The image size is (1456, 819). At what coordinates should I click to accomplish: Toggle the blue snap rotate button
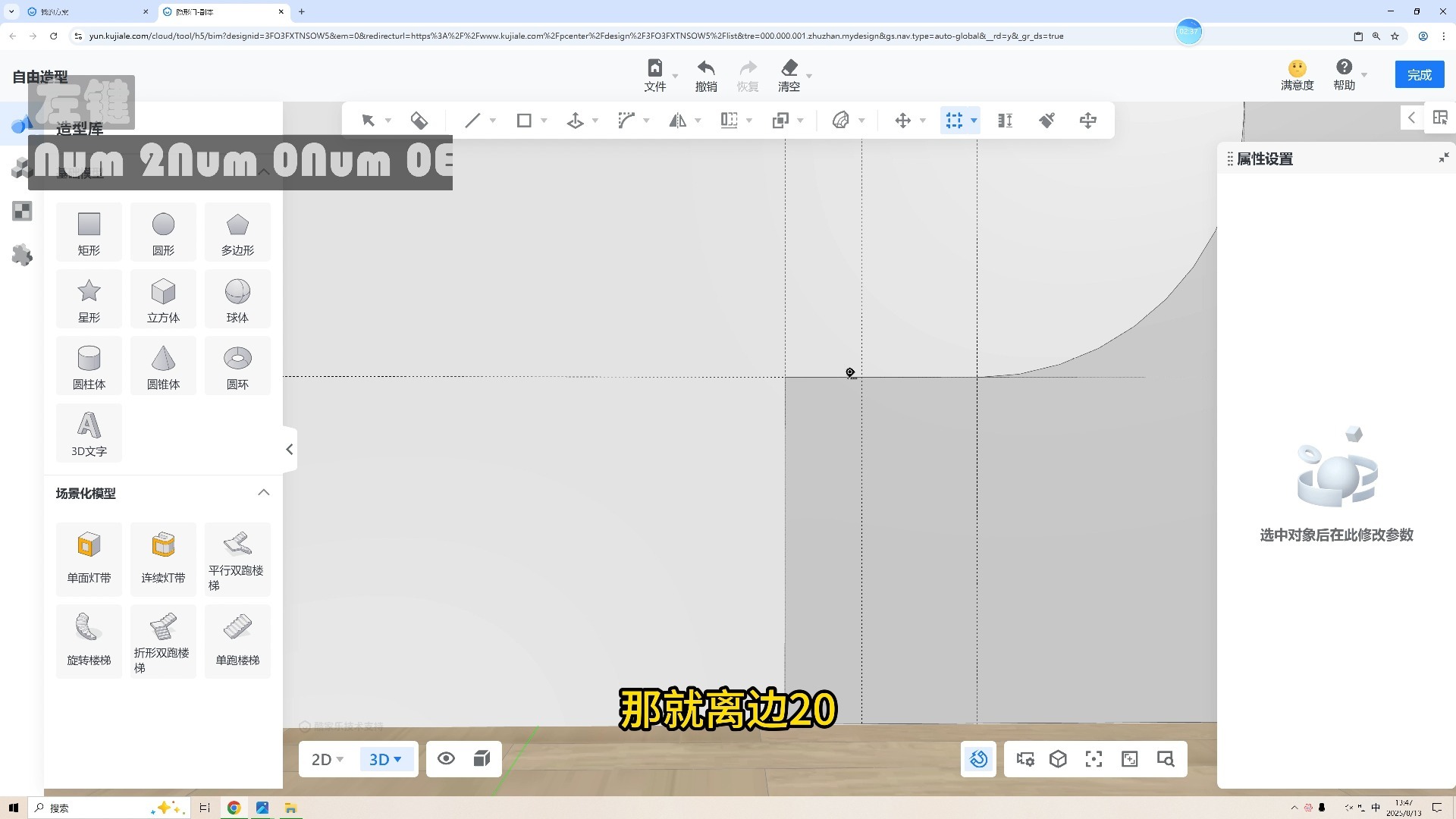point(978,758)
